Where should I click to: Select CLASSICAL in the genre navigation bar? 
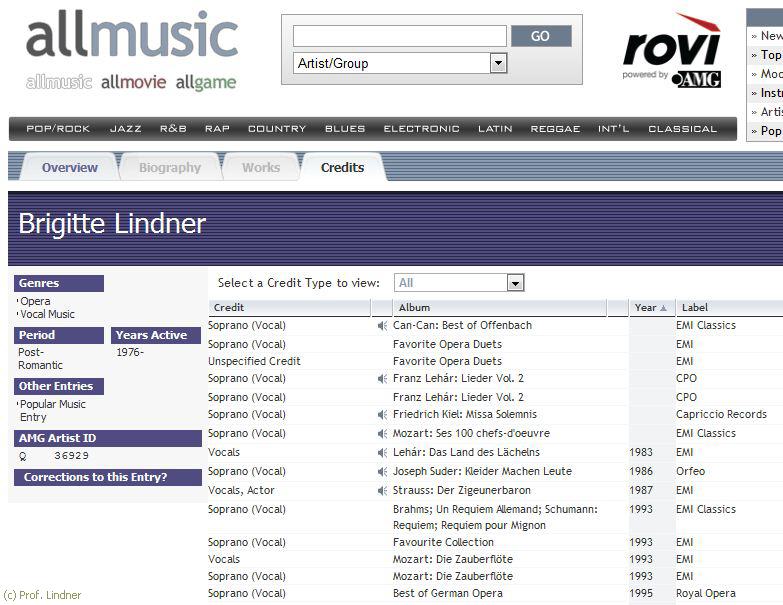682,129
